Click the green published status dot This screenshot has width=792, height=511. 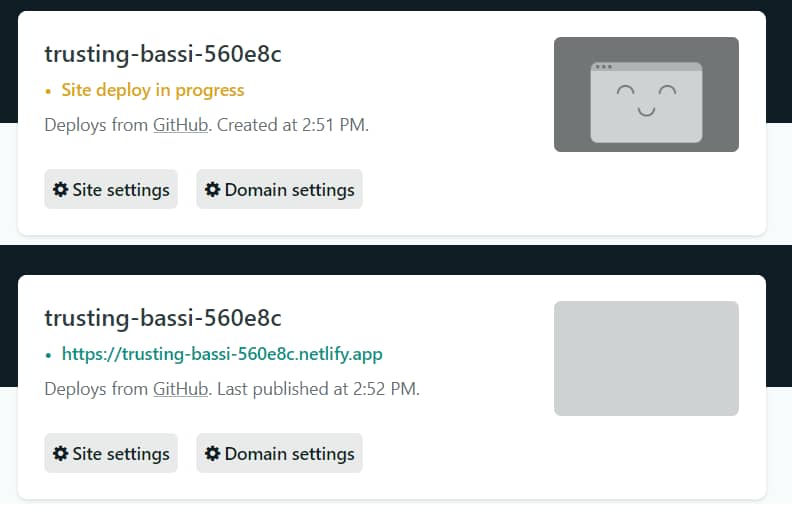(48, 355)
